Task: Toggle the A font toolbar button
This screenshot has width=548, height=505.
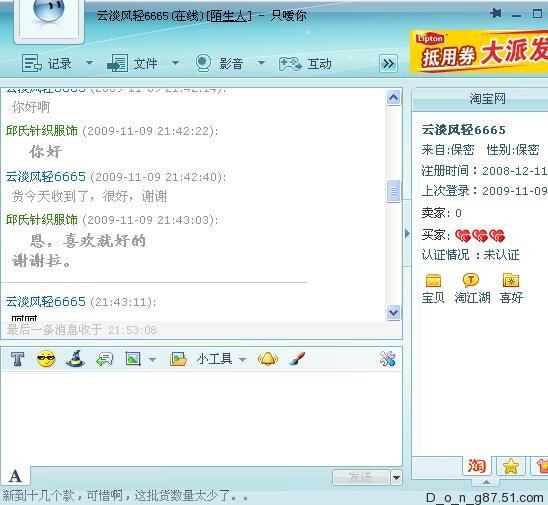Action: (15, 476)
